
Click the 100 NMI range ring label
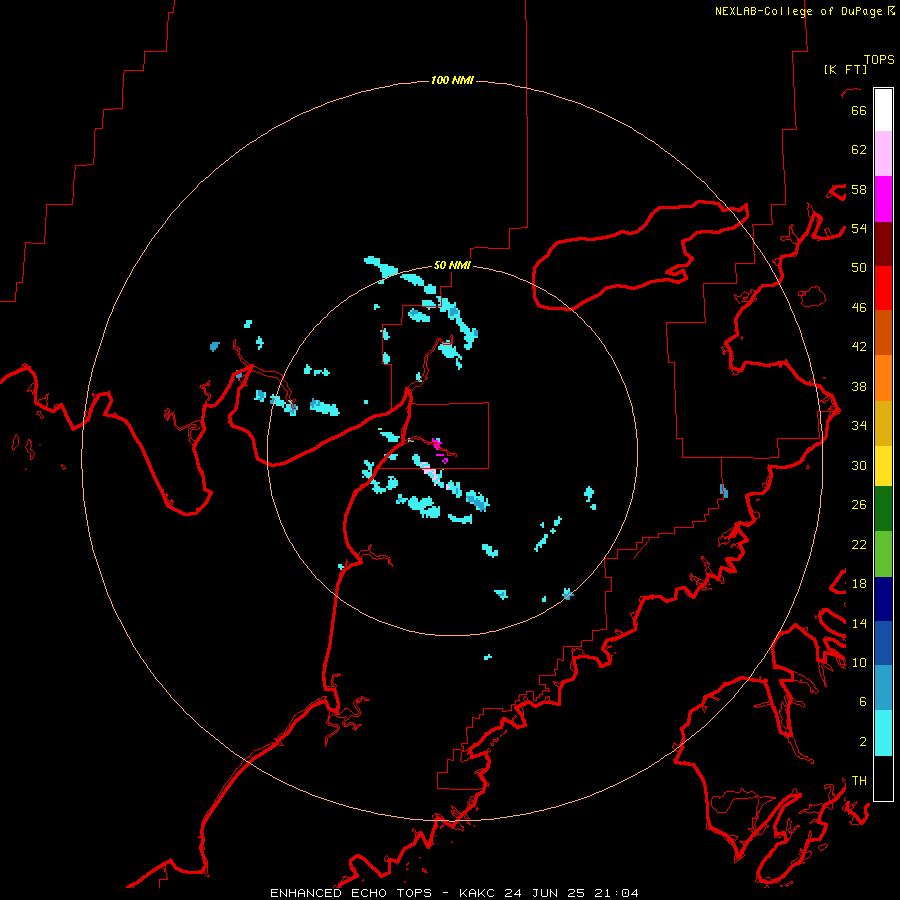point(452,80)
